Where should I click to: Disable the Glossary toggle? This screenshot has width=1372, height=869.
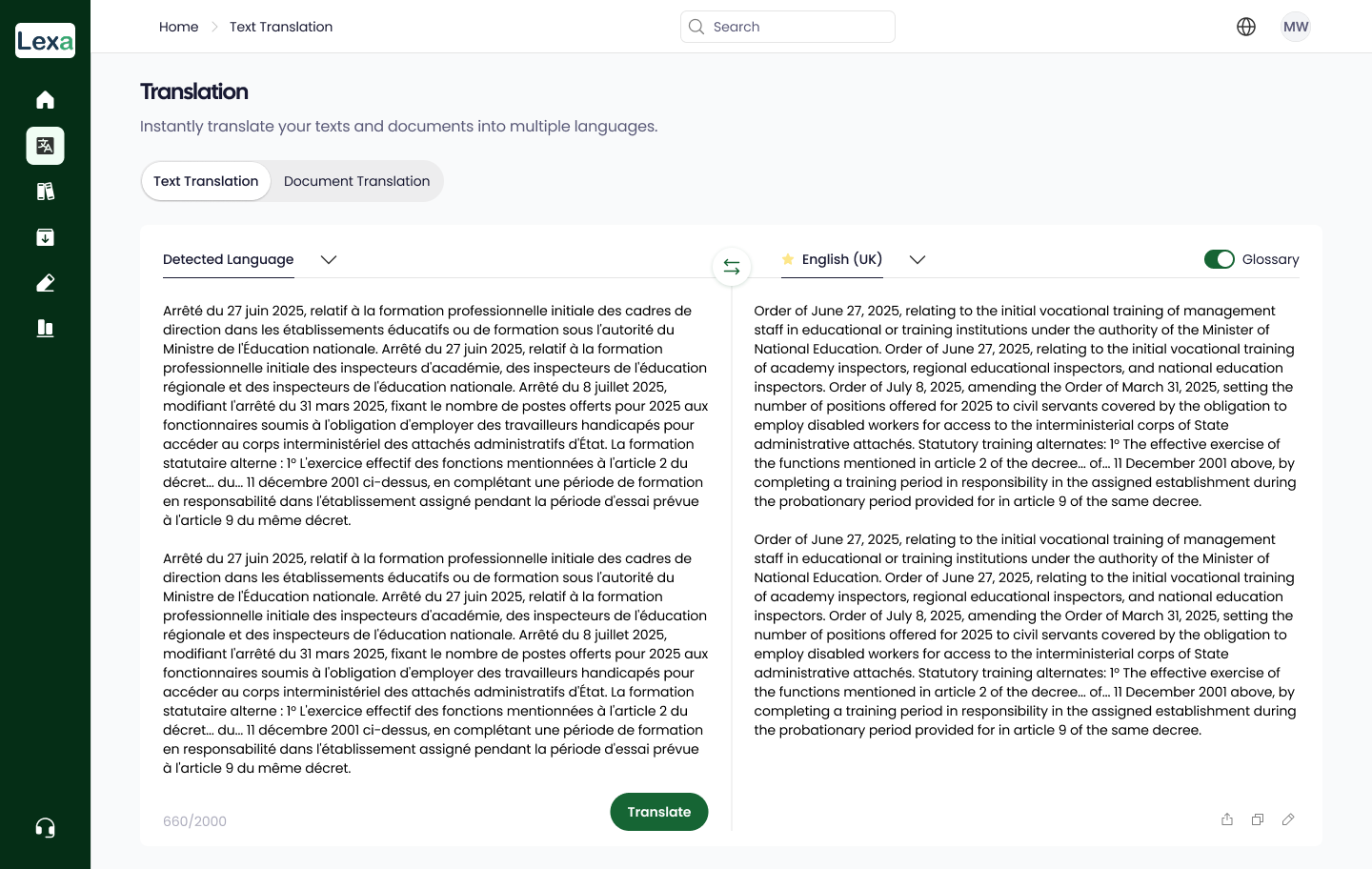[1219, 259]
